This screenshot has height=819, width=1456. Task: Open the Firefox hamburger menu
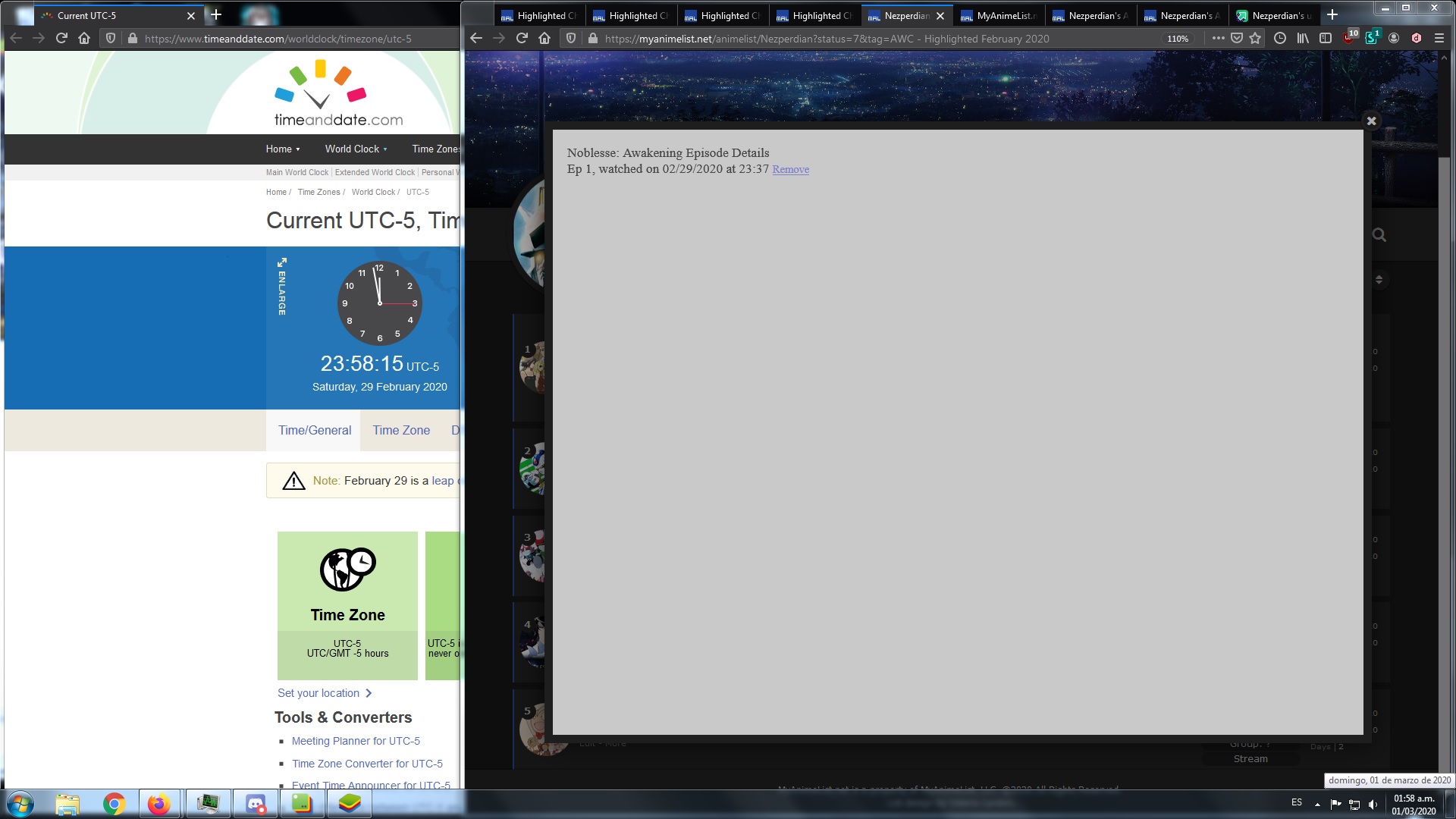1439,38
